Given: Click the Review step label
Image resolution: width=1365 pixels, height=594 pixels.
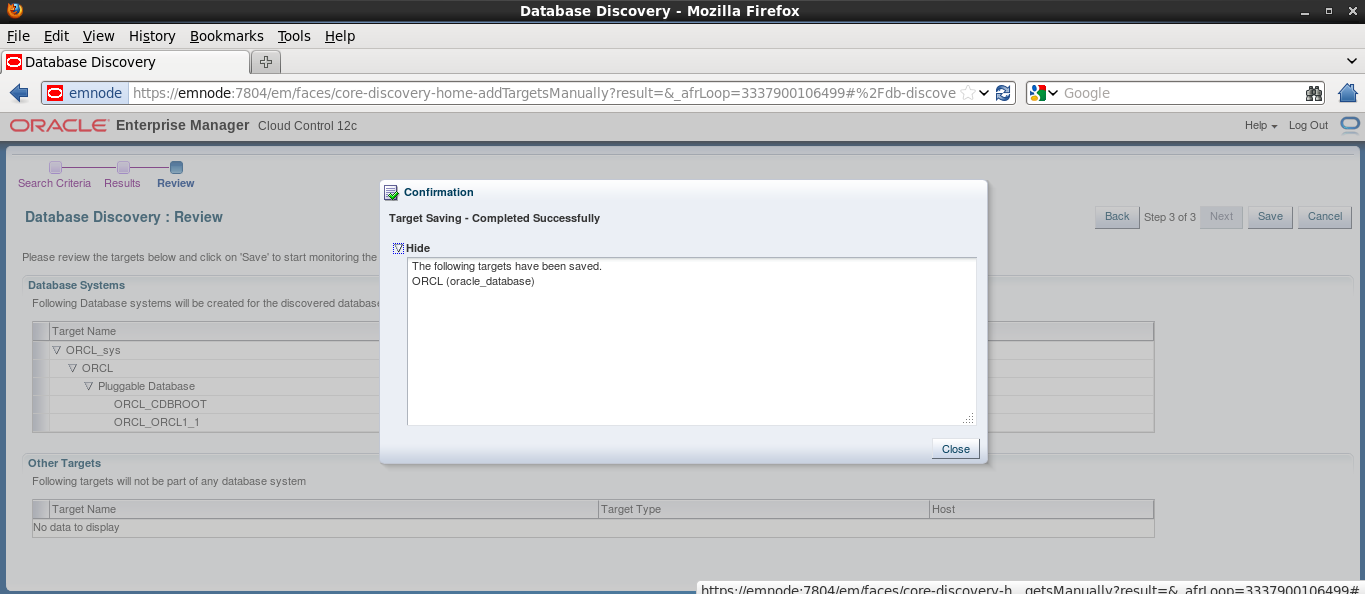Looking at the screenshot, I should (x=176, y=184).
